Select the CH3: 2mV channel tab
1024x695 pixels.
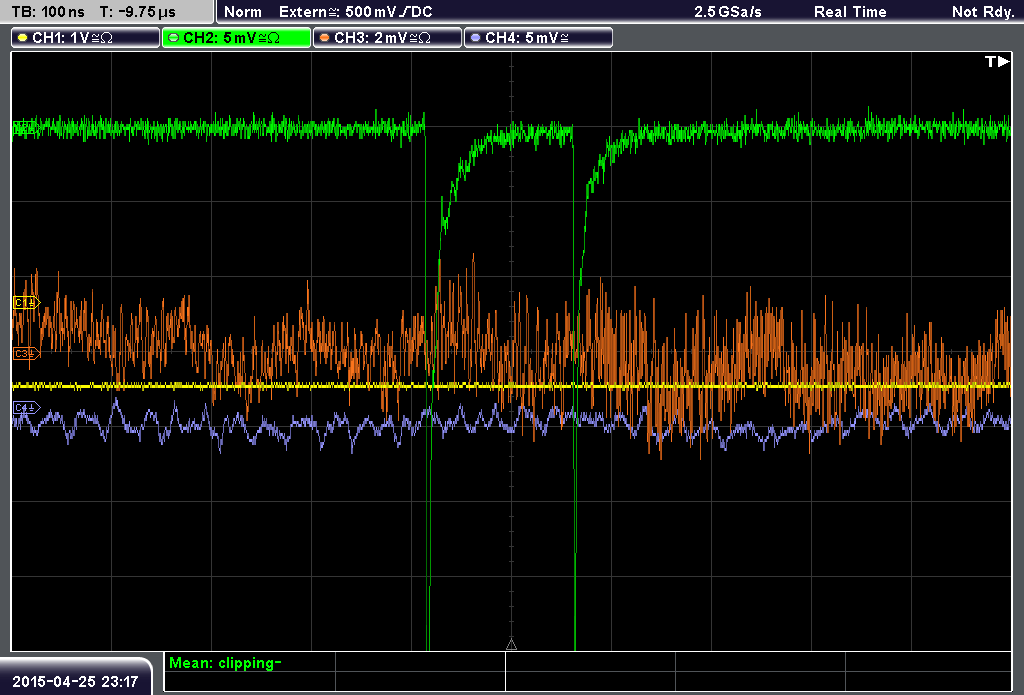[x=387, y=38]
